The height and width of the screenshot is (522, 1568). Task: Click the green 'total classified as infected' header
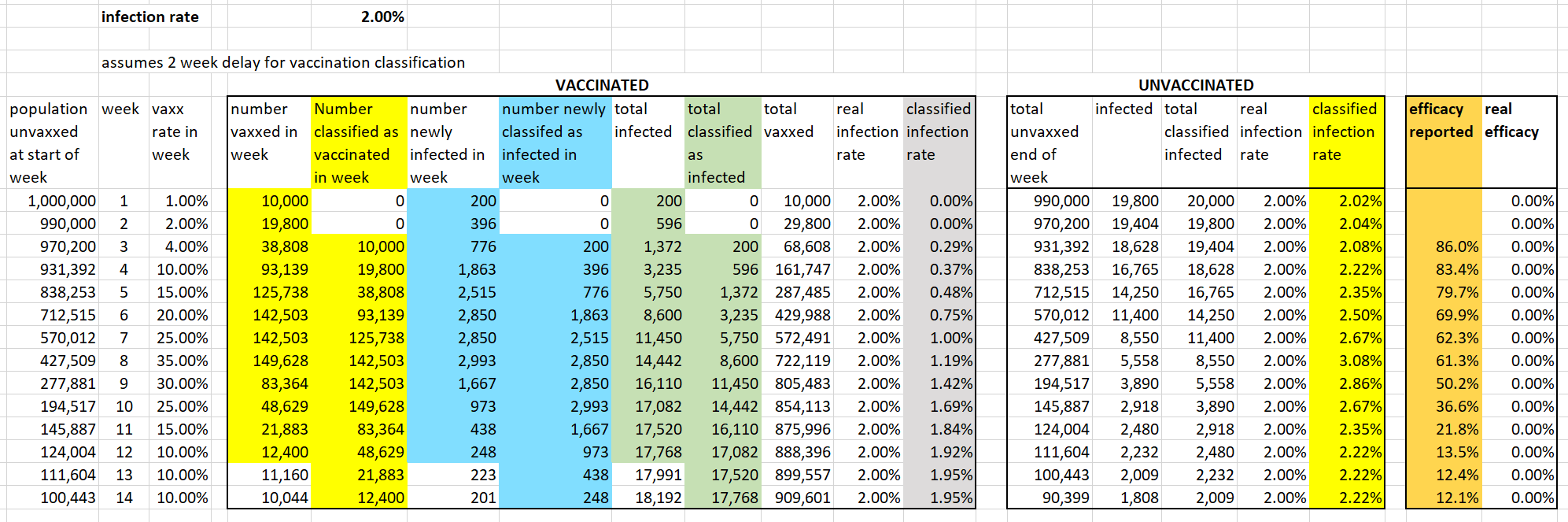(722, 143)
